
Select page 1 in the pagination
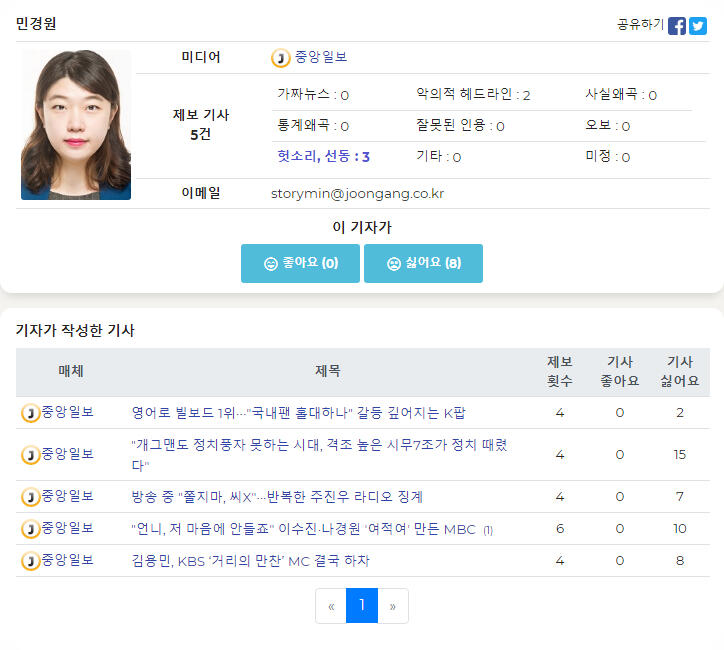362,606
